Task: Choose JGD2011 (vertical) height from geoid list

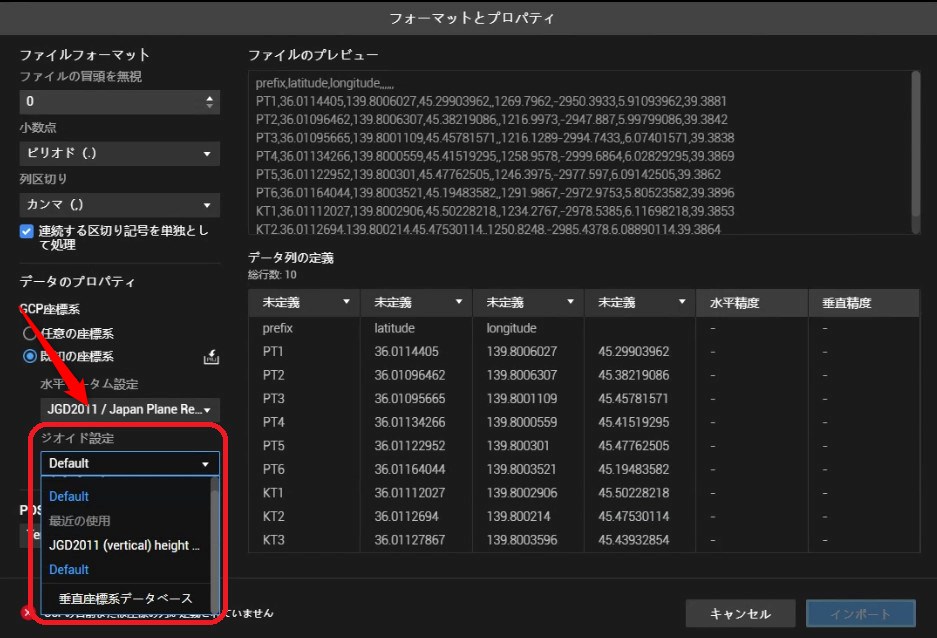Action: point(125,545)
